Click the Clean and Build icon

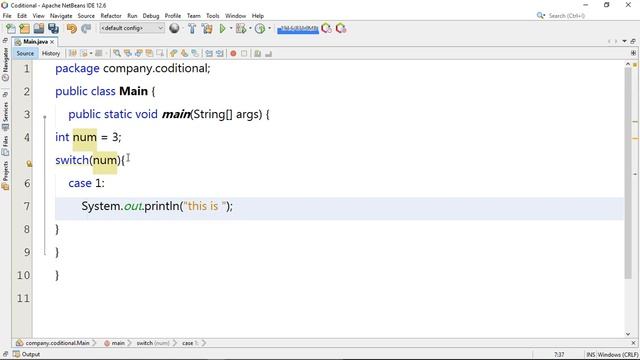point(207,29)
